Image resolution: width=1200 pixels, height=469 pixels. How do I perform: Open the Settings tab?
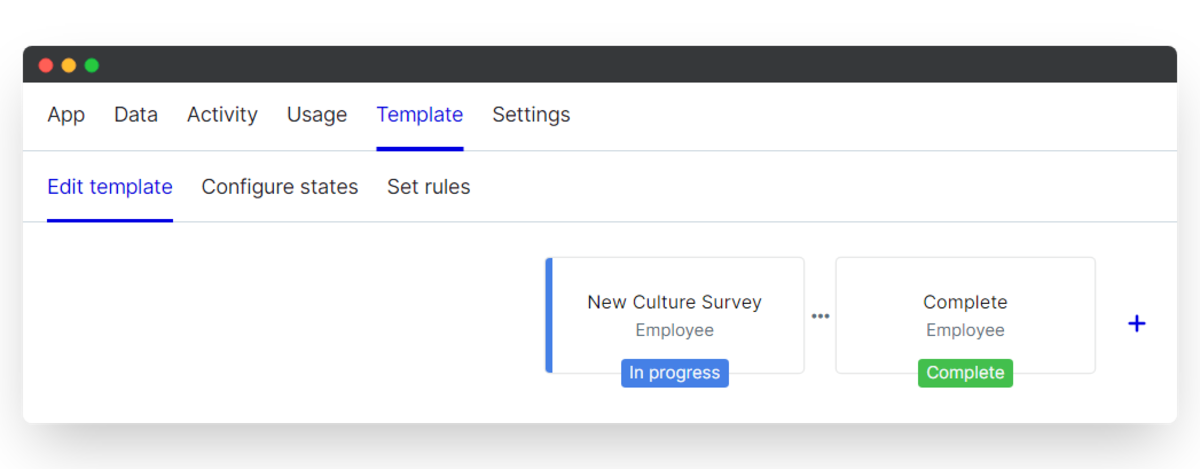(531, 115)
